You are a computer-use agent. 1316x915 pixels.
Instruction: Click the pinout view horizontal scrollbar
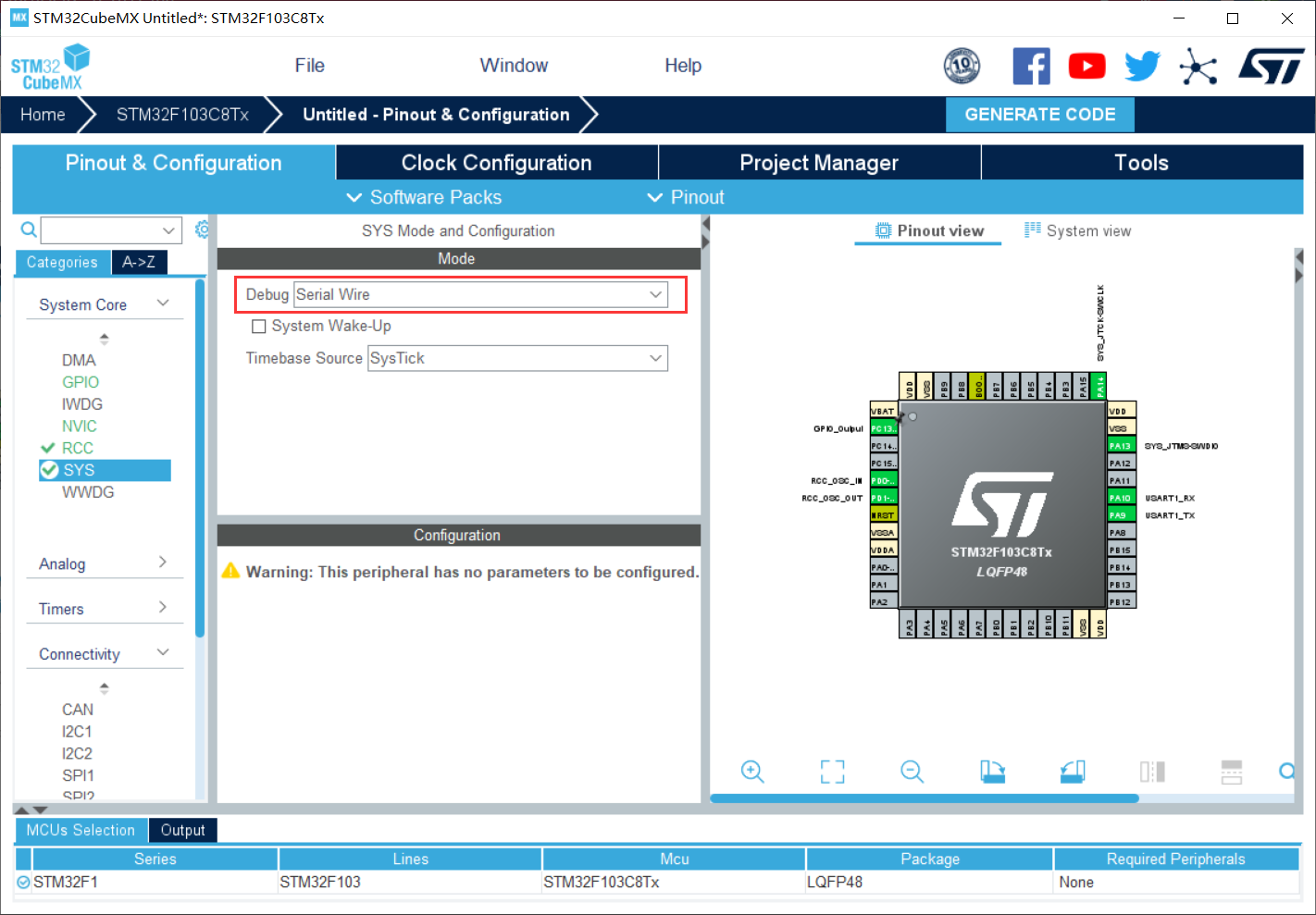(924, 798)
